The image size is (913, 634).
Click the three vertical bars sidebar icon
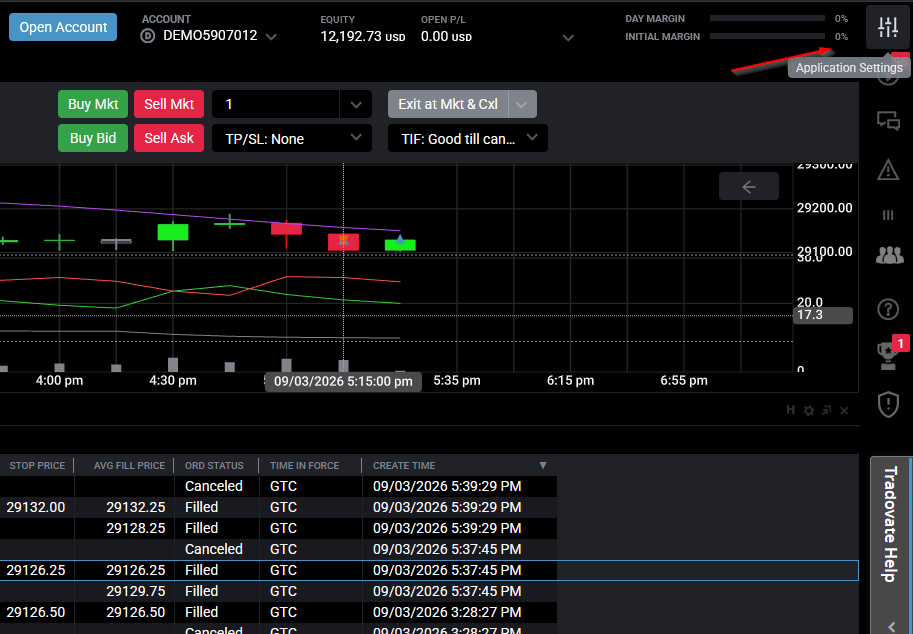coord(888,215)
